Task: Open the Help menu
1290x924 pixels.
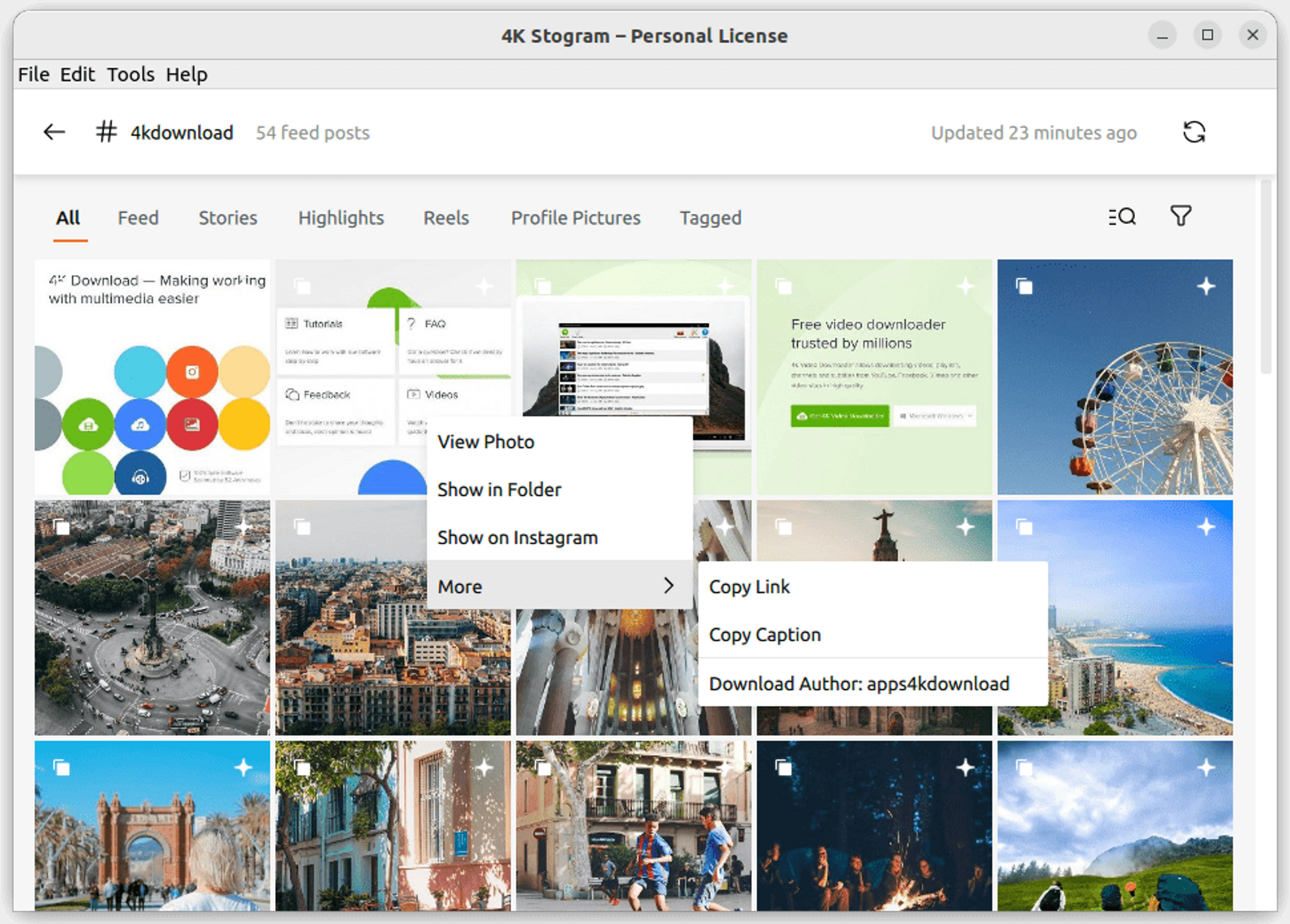Action: (186, 74)
